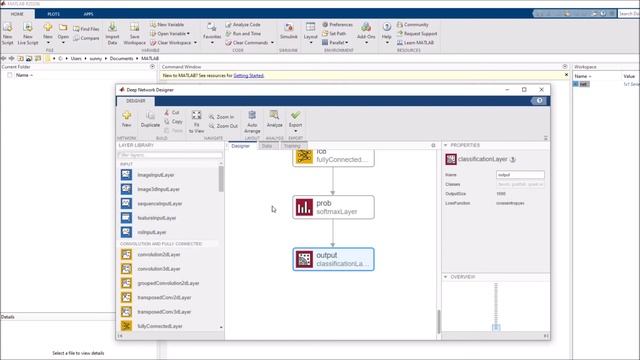Switch to the HOME ribbon tab
Viewport: 640px width, 360px height.
tap(17, 14)
